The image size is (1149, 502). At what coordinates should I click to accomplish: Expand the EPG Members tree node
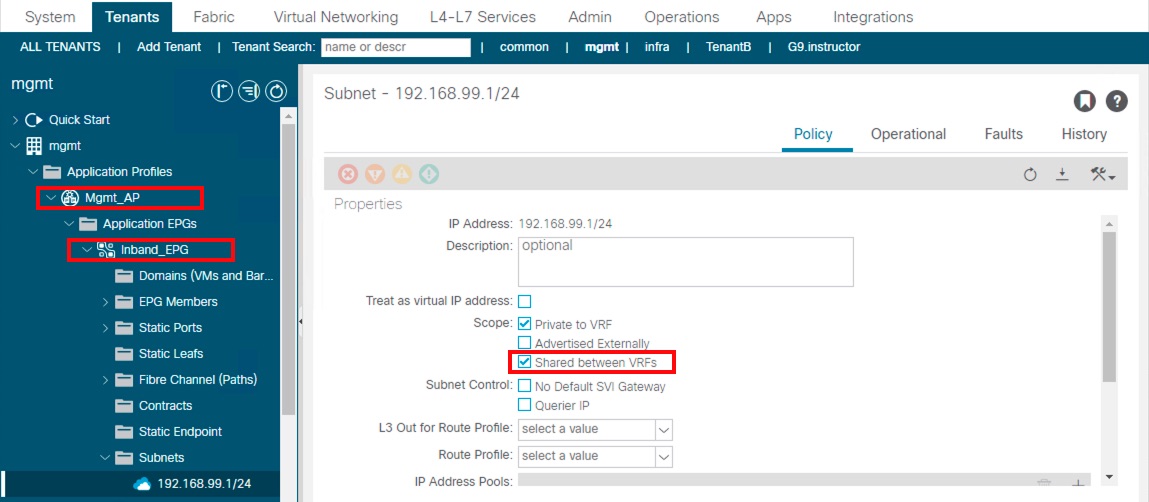107,302
